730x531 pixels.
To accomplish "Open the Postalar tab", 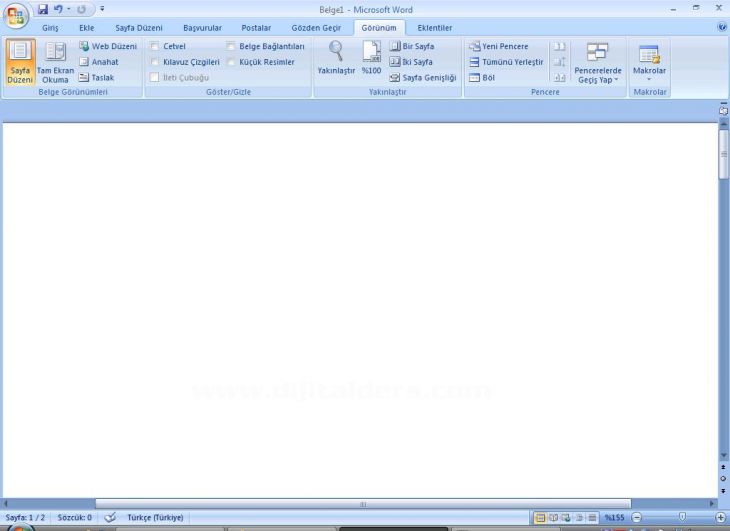I will click(x=256, y=28).
